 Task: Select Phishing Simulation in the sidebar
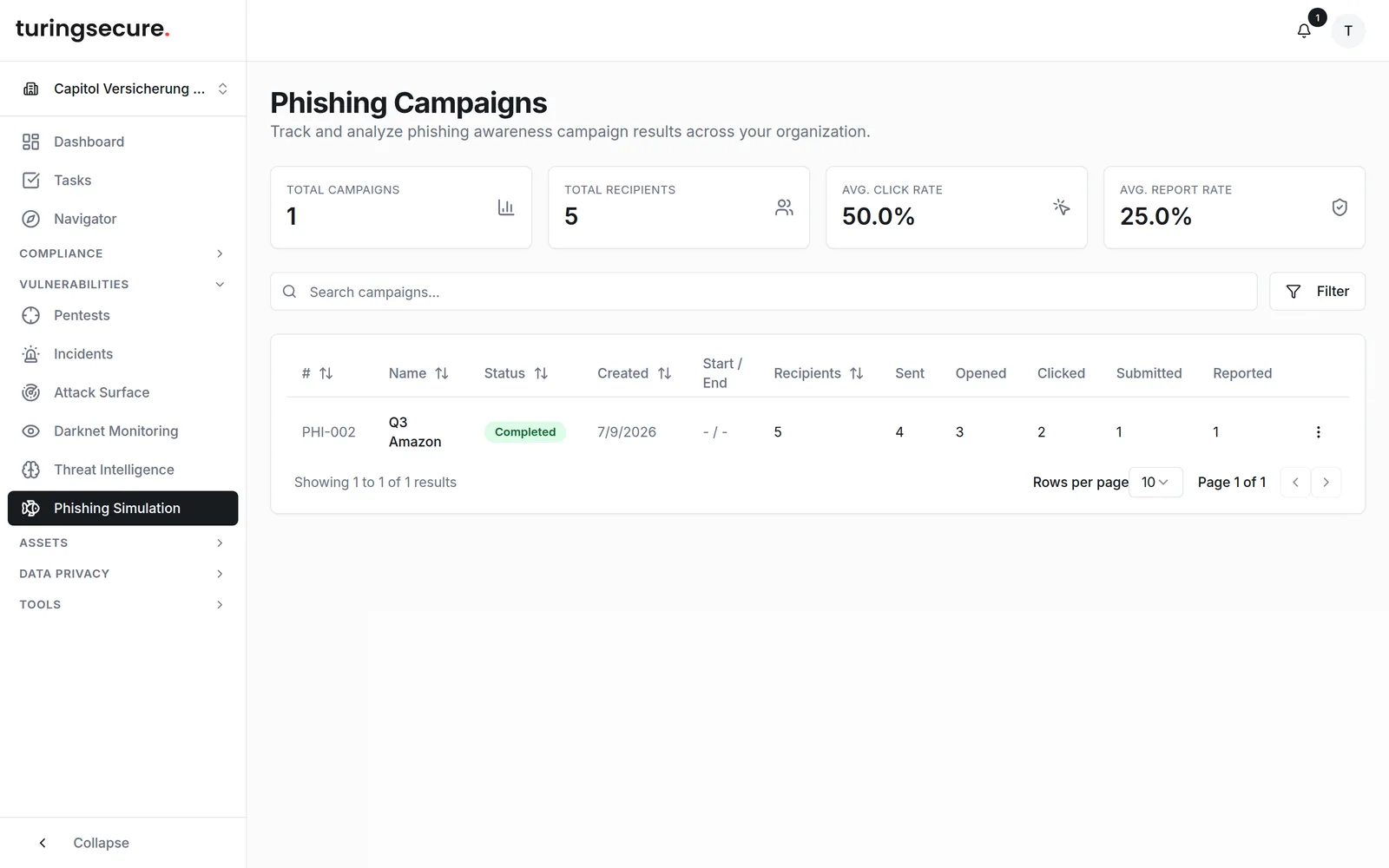click(123, 509)
